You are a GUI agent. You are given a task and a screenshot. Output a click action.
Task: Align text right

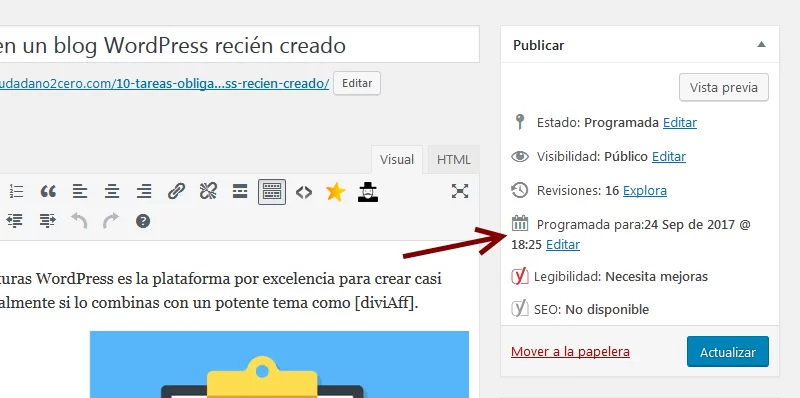(144, 192)
